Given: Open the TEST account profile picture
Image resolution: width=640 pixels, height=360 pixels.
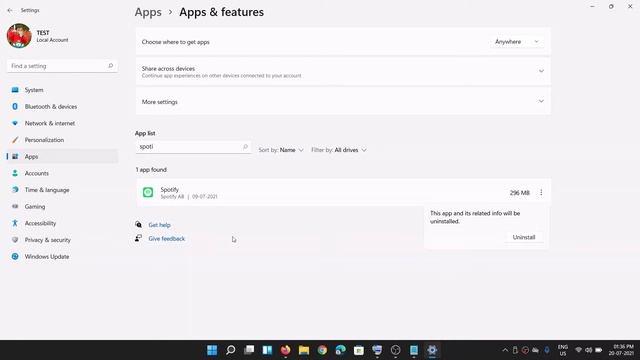Looking at the screenshot, I should point(19,36).
